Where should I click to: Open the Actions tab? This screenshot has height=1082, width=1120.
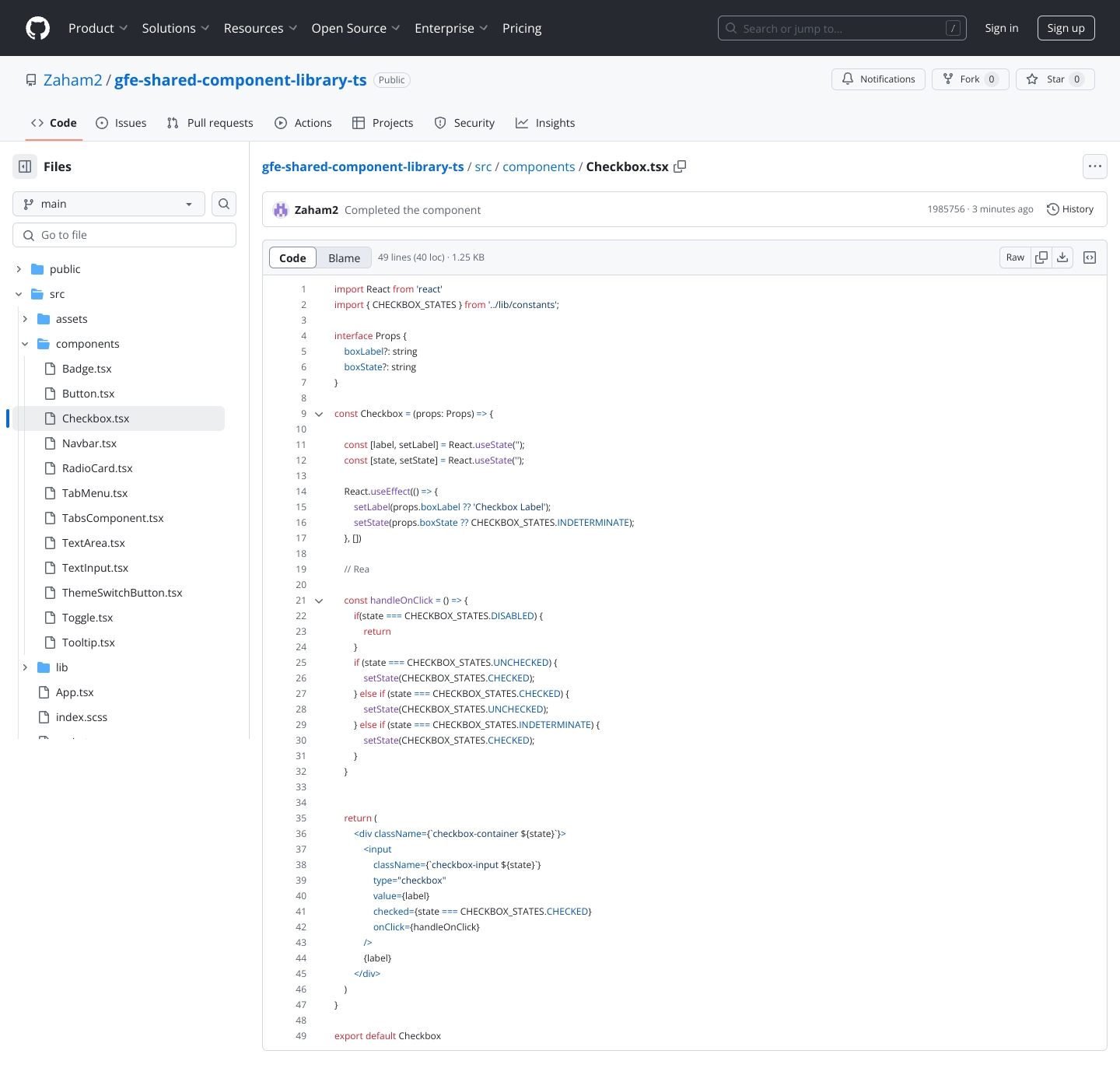[303, 123]
